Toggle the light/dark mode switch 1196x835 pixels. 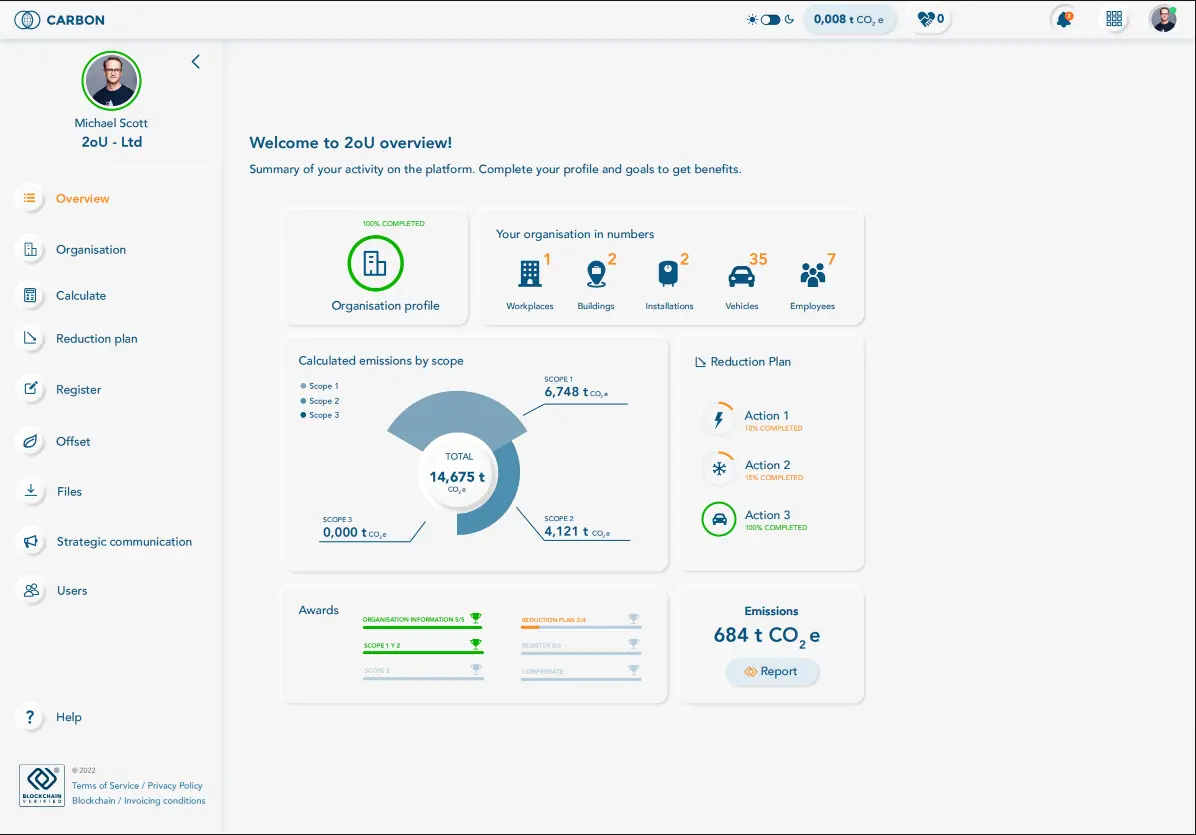770,19
